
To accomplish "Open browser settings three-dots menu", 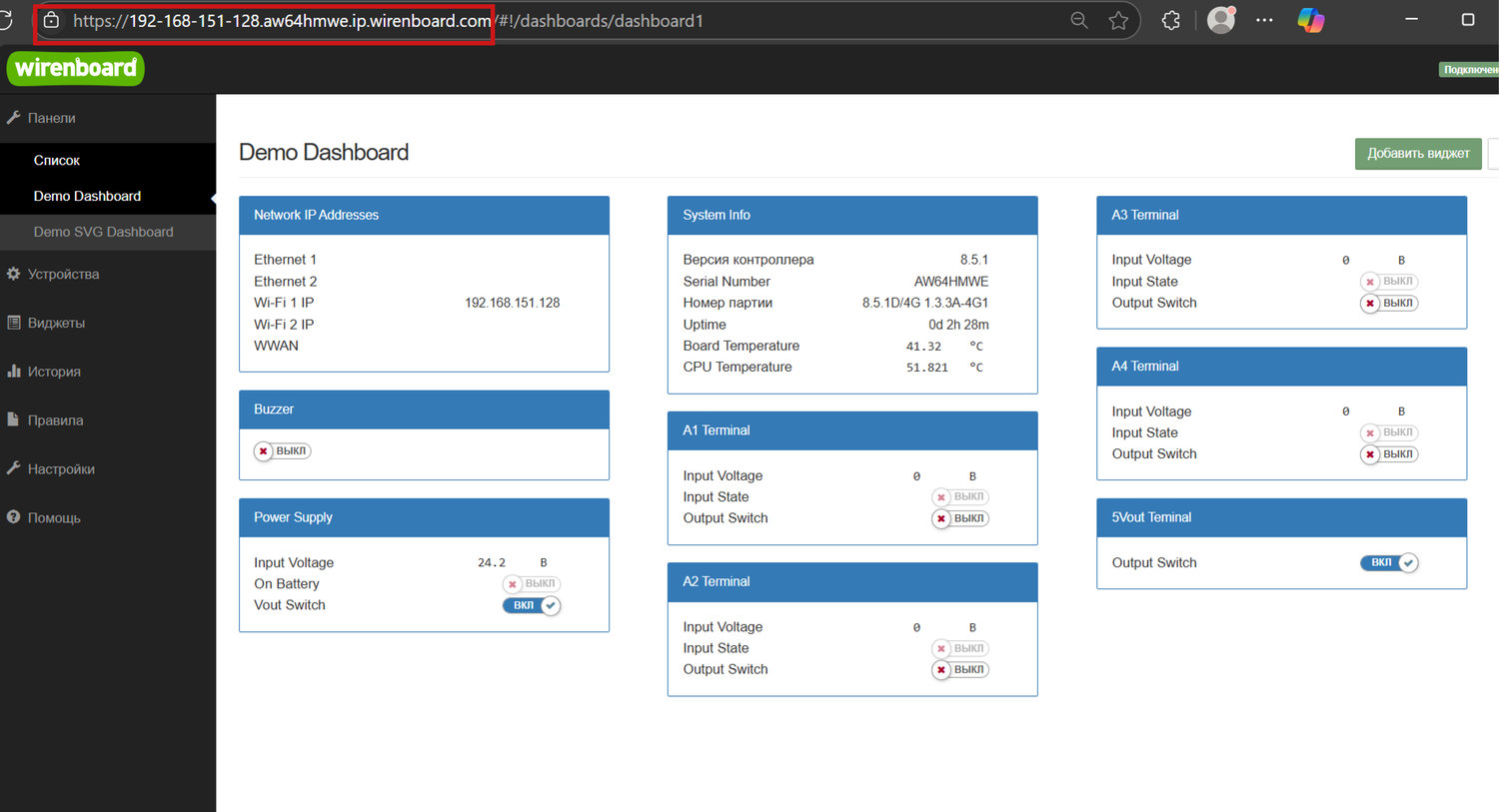I will pos(1264,20).
